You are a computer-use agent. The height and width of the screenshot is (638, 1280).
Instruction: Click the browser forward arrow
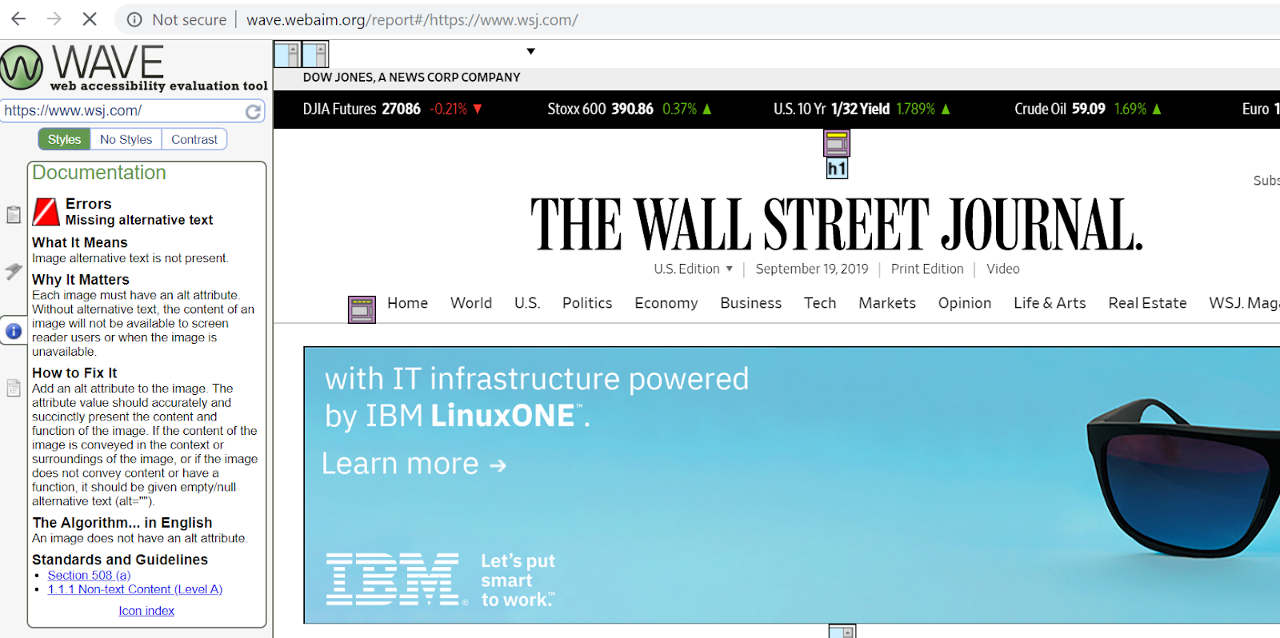click(54, 19)
